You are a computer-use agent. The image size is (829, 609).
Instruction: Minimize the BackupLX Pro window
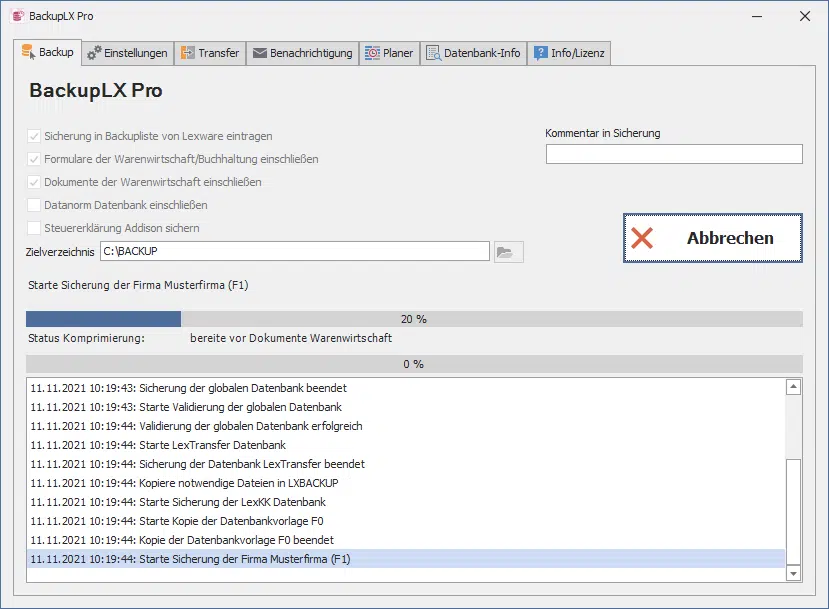[757, 16]
